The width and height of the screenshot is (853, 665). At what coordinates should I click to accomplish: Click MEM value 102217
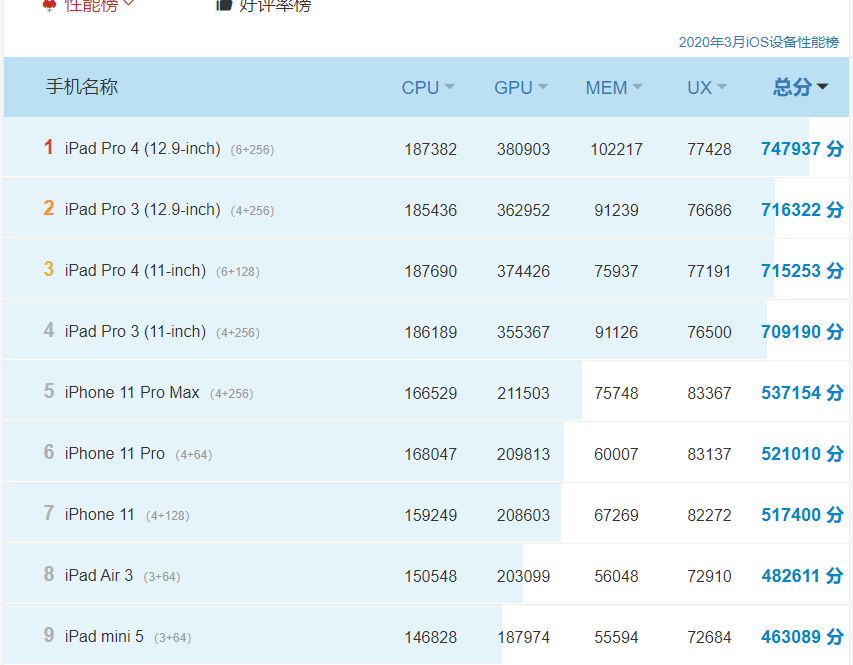616,149
